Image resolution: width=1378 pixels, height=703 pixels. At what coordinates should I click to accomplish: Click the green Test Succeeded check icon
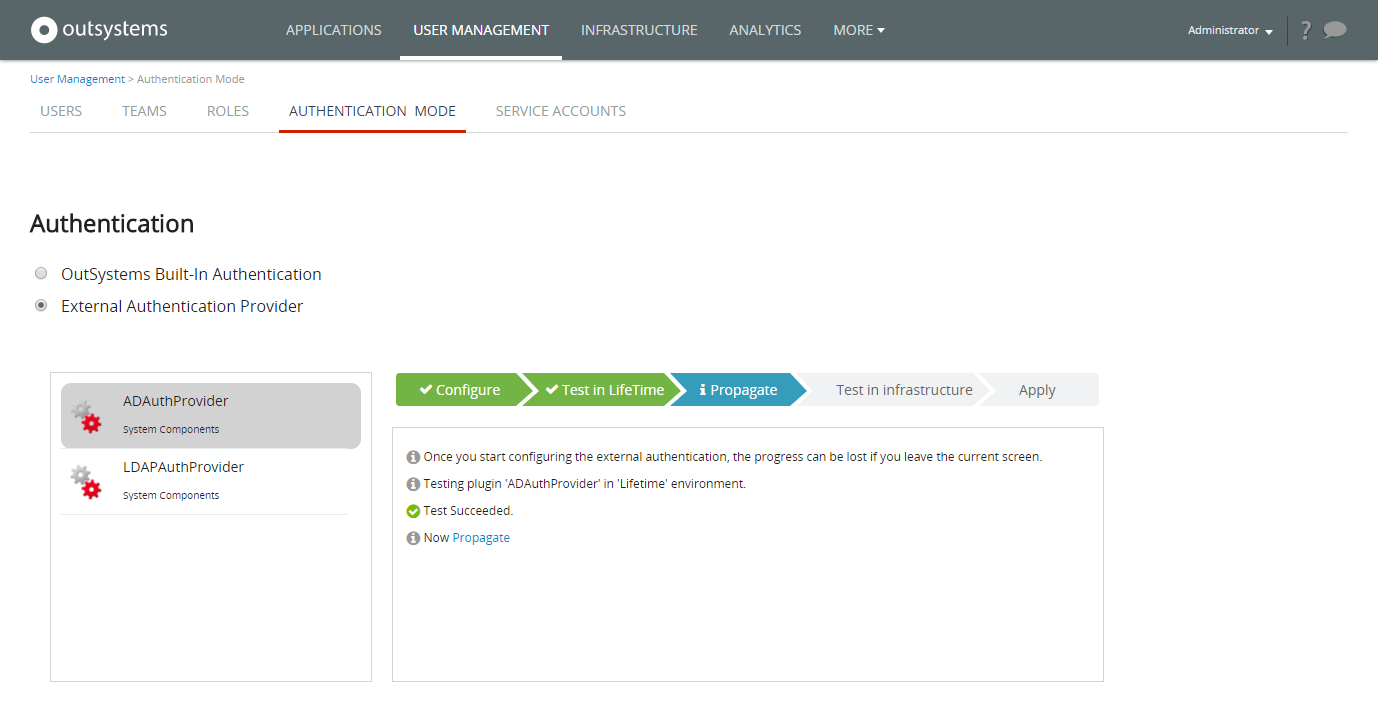click(413, 510)
